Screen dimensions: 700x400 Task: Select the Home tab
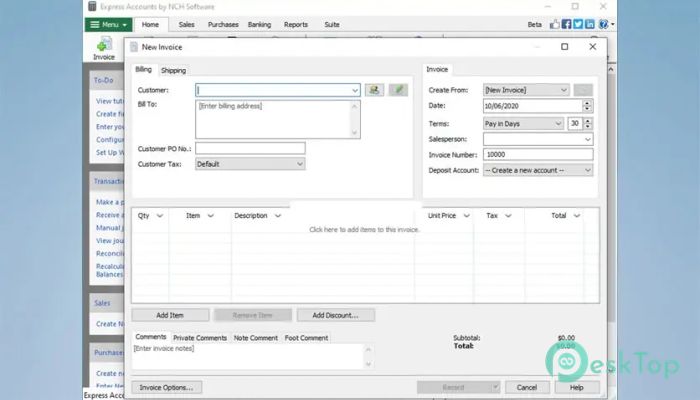click(150, 25)
